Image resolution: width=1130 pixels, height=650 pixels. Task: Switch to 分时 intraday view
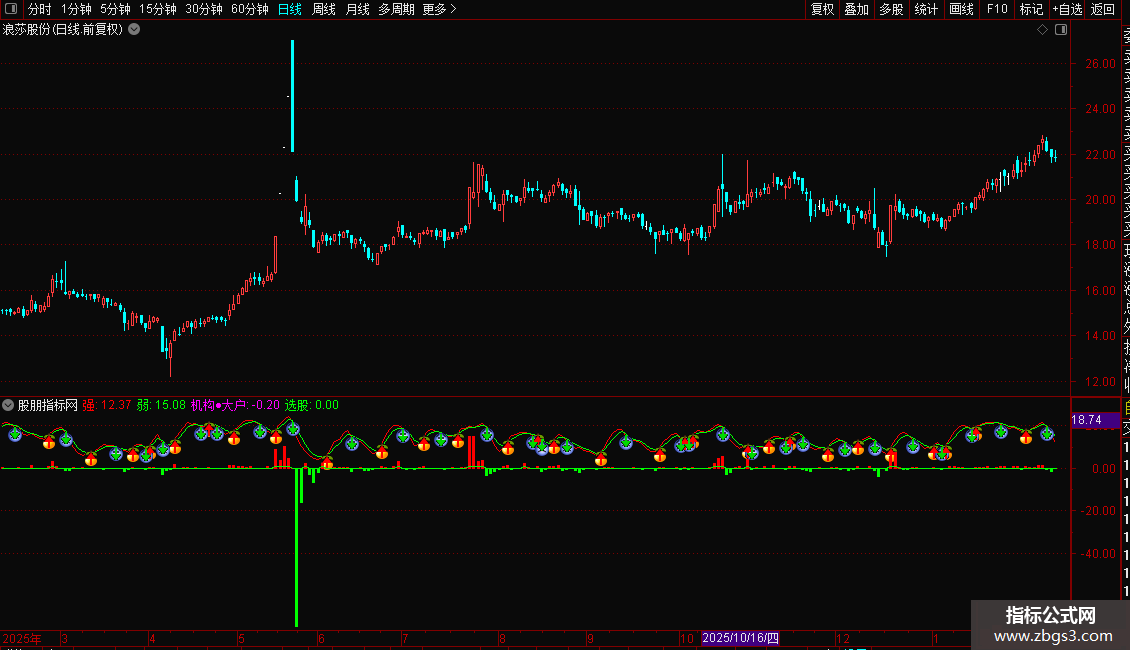(40, 9)
